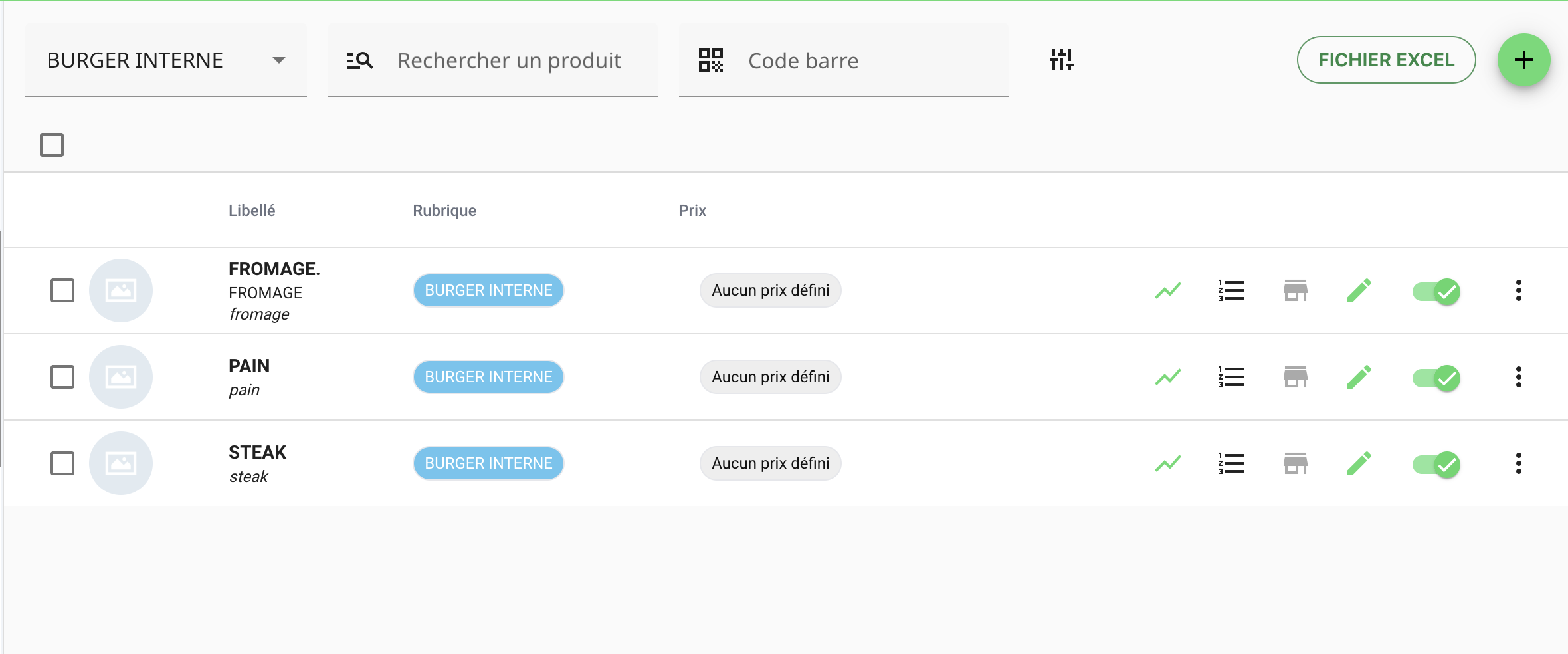This screenshot has height=654, width=1568.
Task: Open three-dot menu for STEAK row
Action: coord(1518,463)
